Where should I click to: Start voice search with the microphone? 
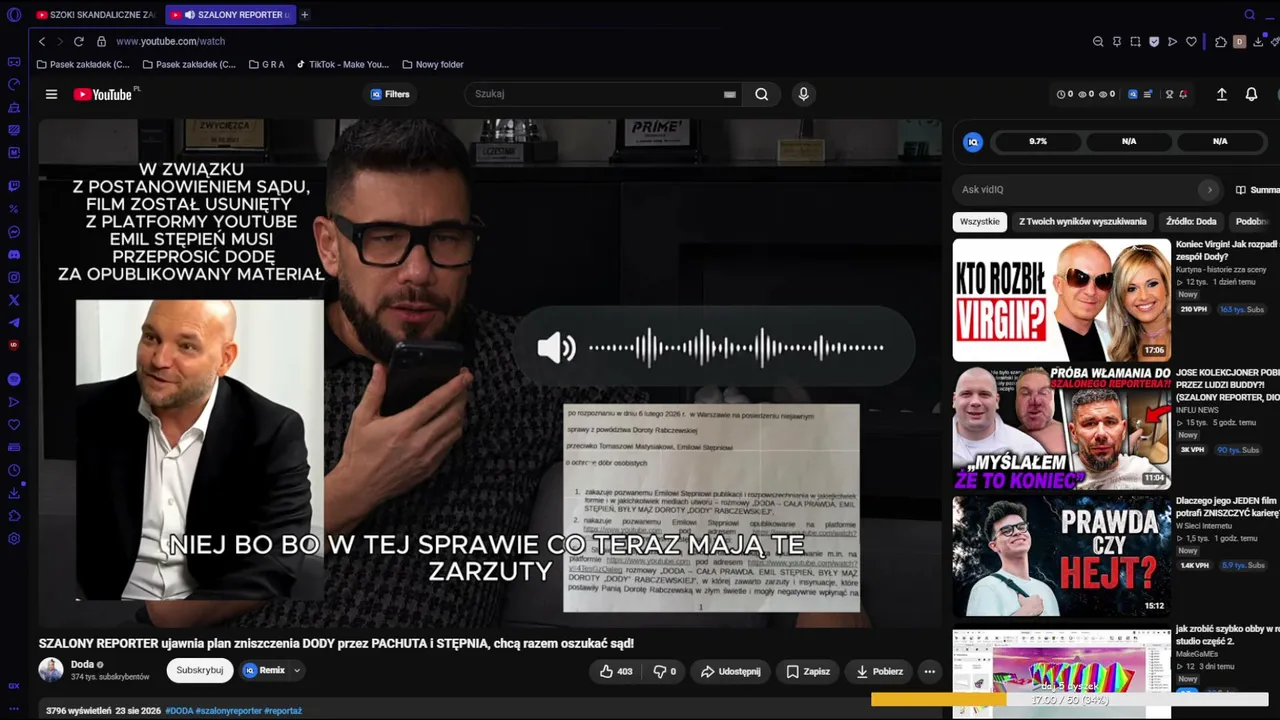(x=803, y=94)
